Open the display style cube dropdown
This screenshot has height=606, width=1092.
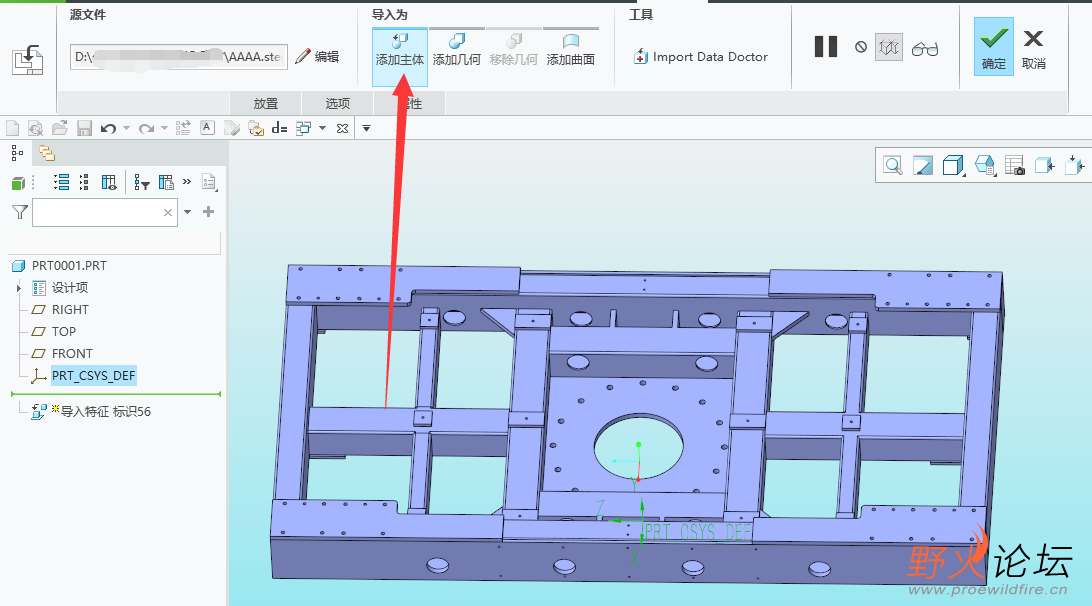tap(953, 166)
